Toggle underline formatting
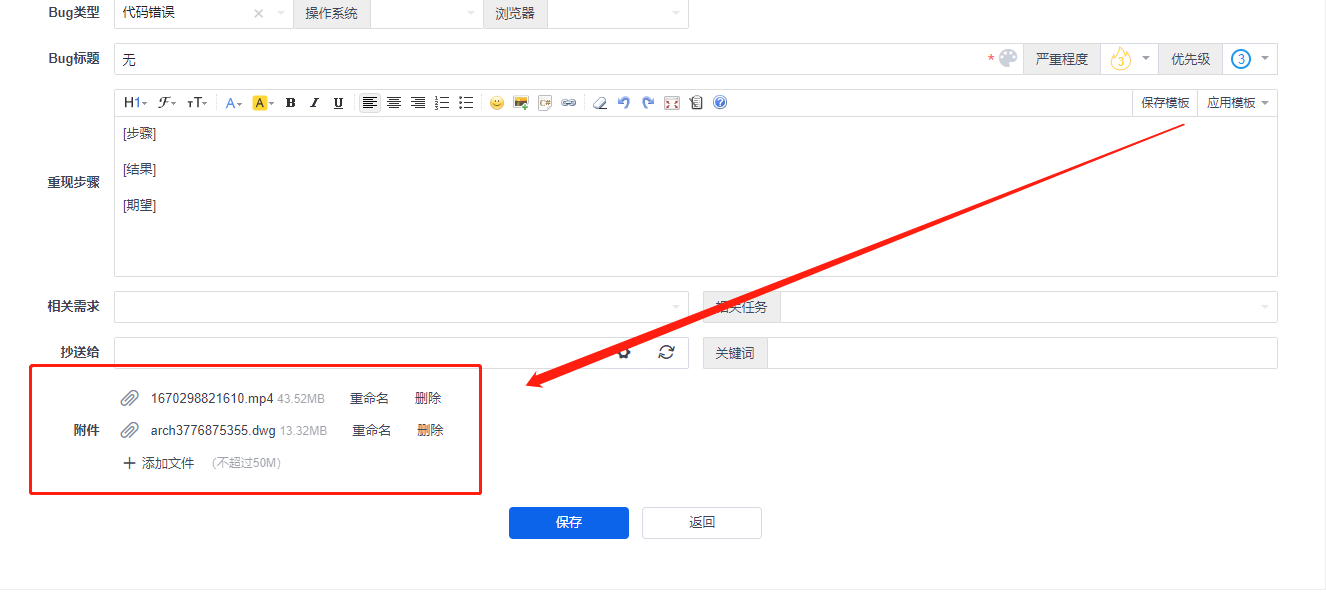Screen dimensions: 1326x604 tap(338, 103)
